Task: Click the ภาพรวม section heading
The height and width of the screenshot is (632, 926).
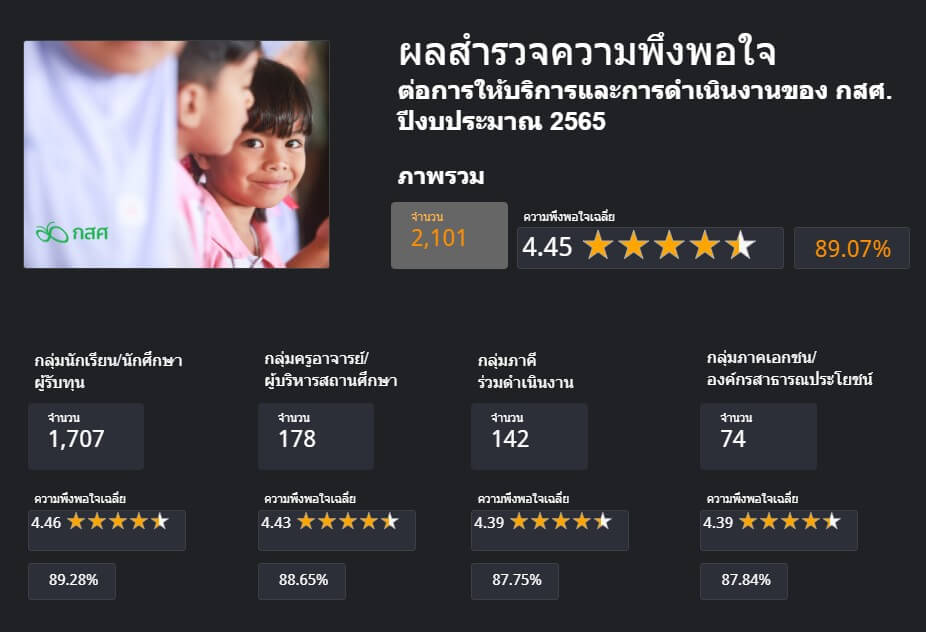Action: point(441,176)
